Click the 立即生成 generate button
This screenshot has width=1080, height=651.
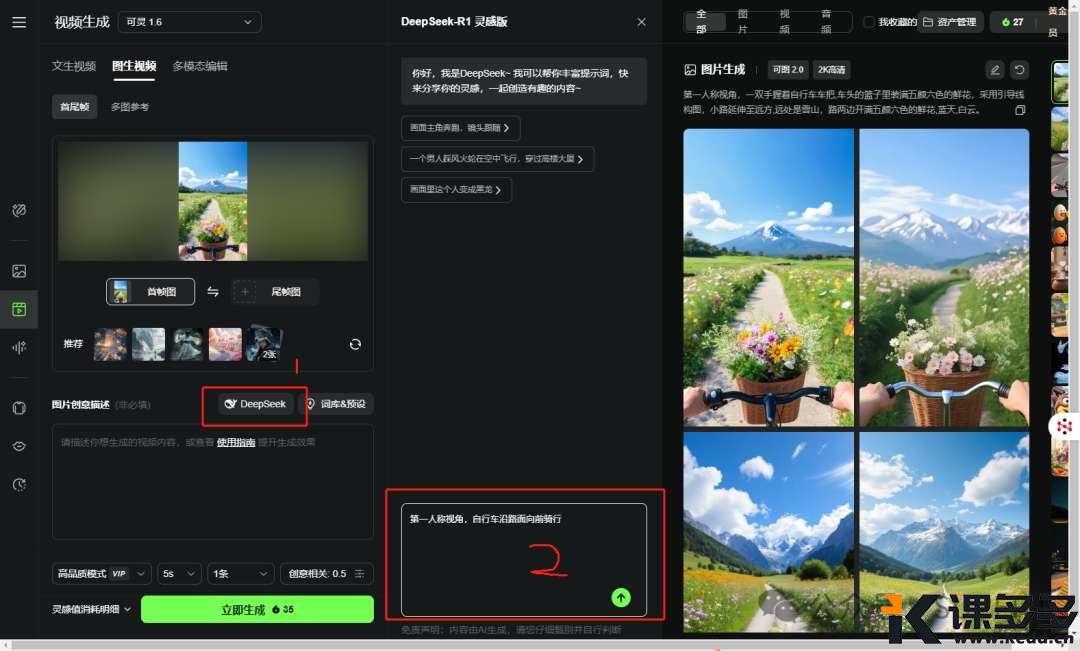click(257, 609)
